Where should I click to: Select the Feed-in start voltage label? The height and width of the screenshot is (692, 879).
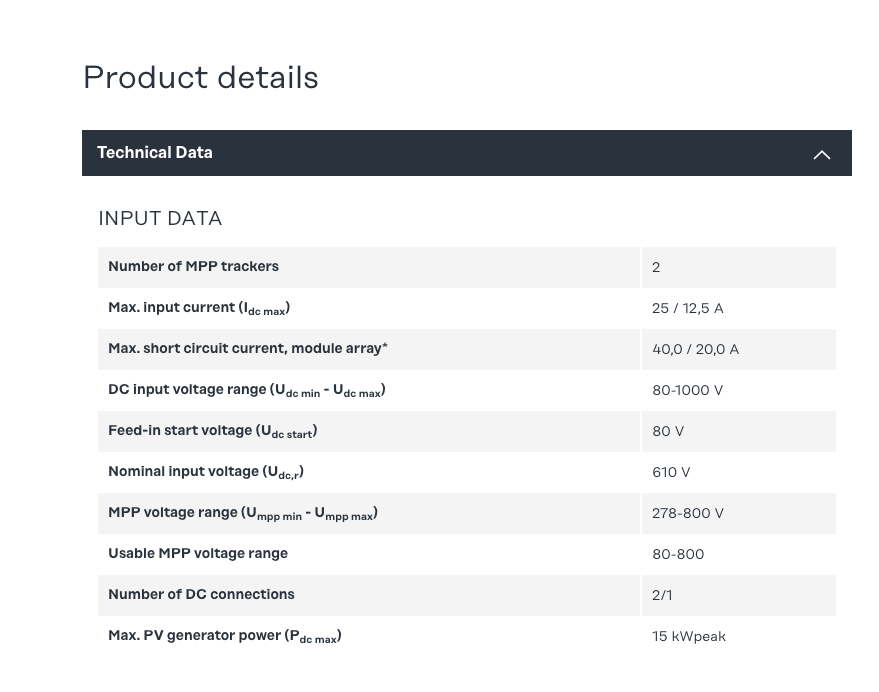212,431
